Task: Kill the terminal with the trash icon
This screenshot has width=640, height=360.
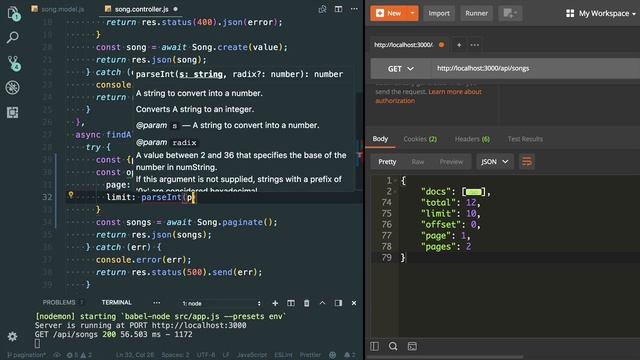Action: (307, 303)
